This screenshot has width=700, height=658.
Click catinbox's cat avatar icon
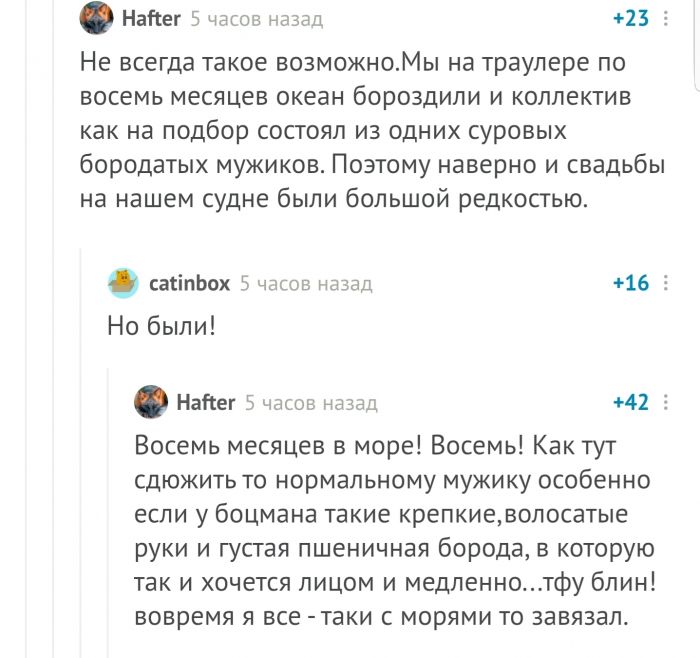[123, 283]
